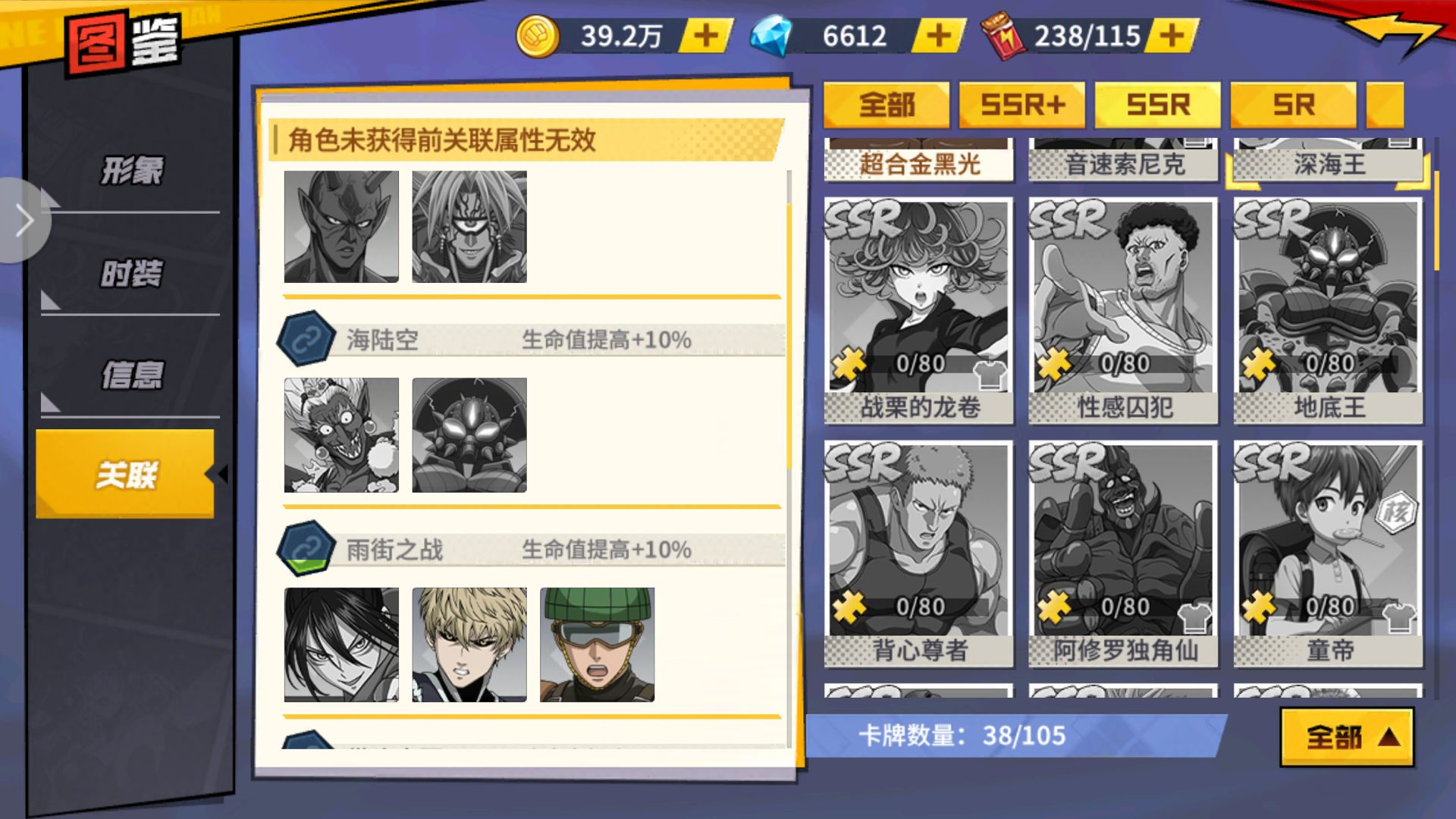Filter cards by SR rarity
This screenshot has width=1456, height=819.
[x=1294, y=105]
